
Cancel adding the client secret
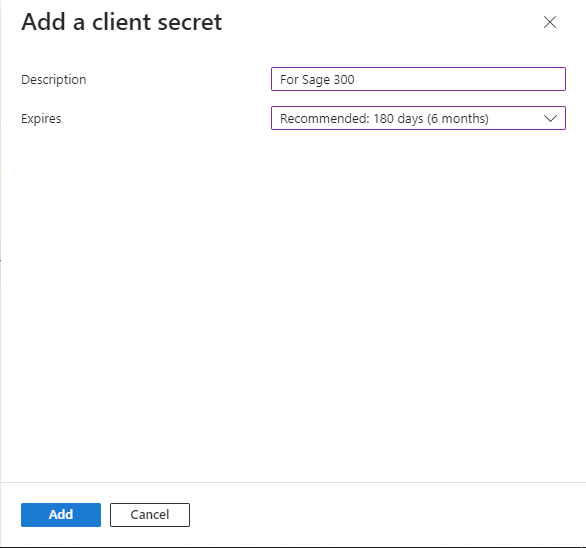(x=150, y=515)
